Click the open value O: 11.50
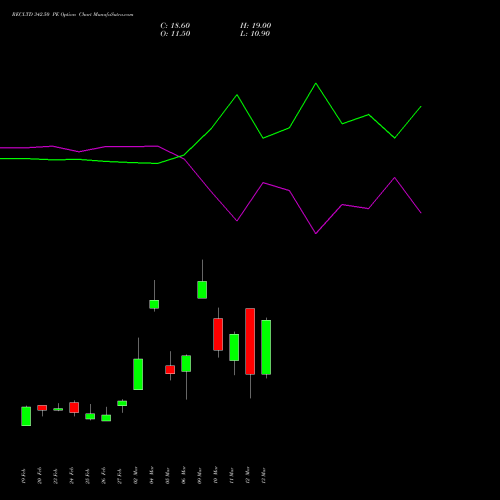The height and width of the screenshot is (500, 500). pyautogui.click(x=175, y=34)
